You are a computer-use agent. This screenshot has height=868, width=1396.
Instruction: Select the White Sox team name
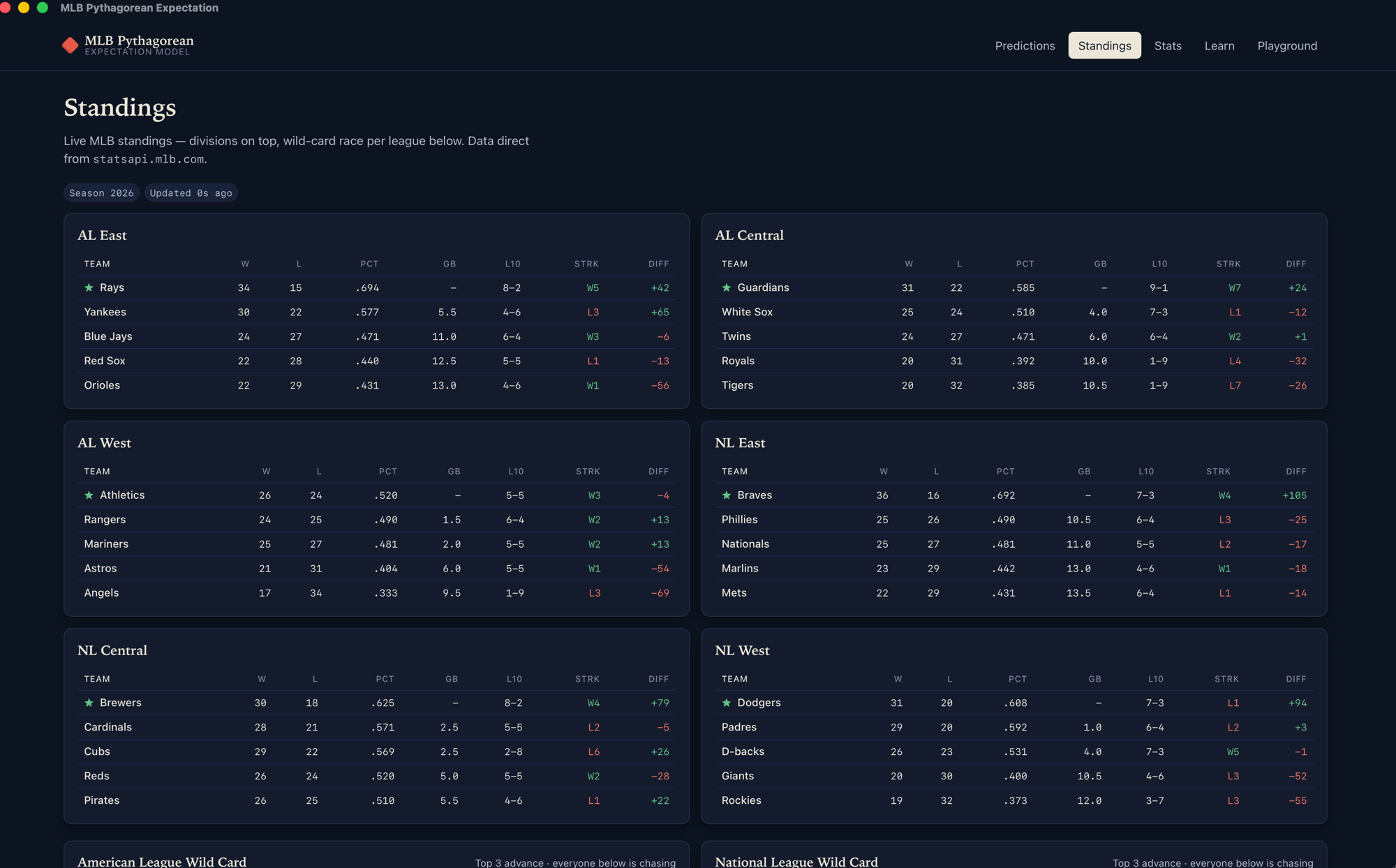click(x=747, y=312)
